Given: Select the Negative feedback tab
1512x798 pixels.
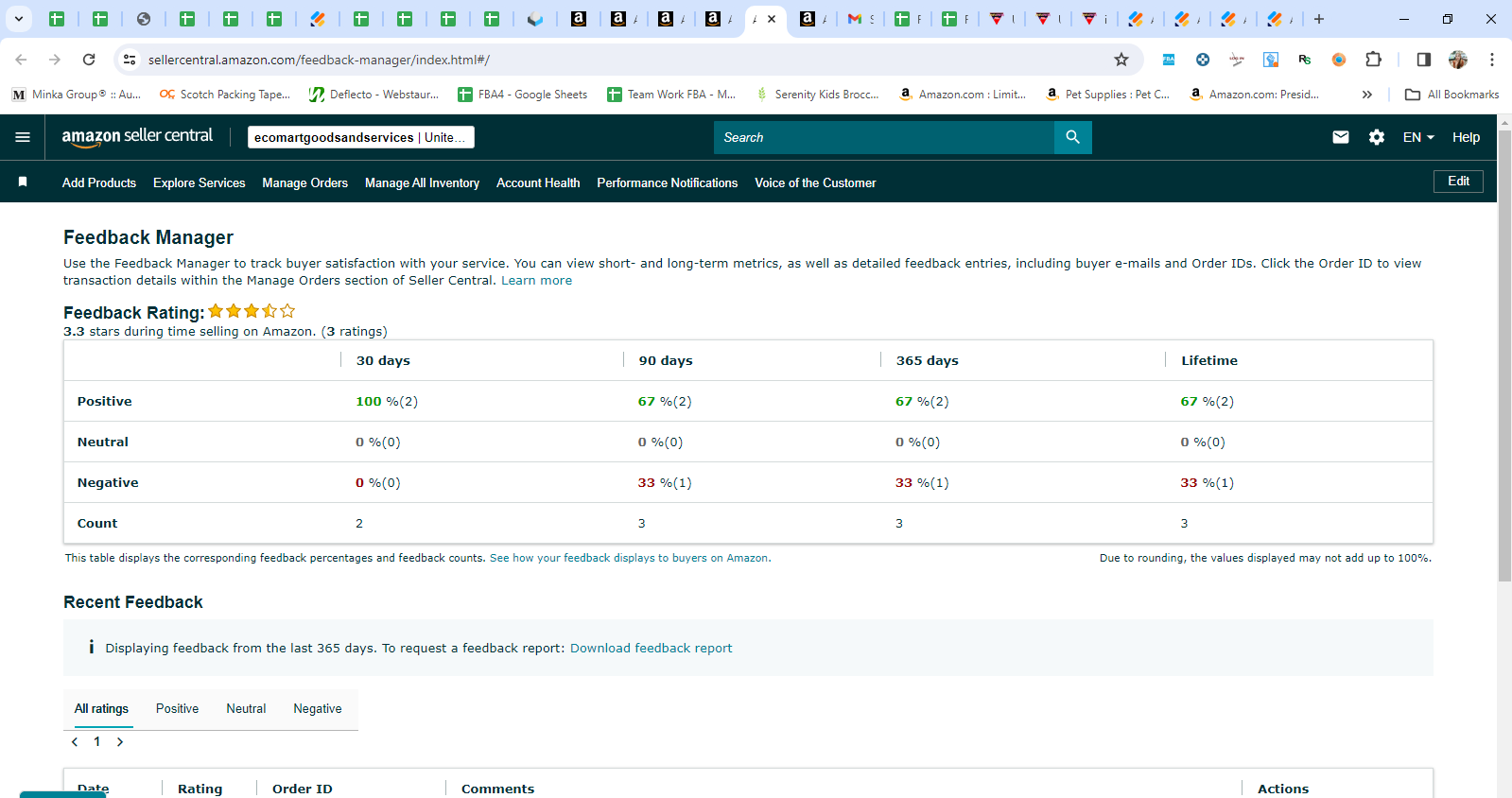Looking at the screenshot, I should pos(318,708).
